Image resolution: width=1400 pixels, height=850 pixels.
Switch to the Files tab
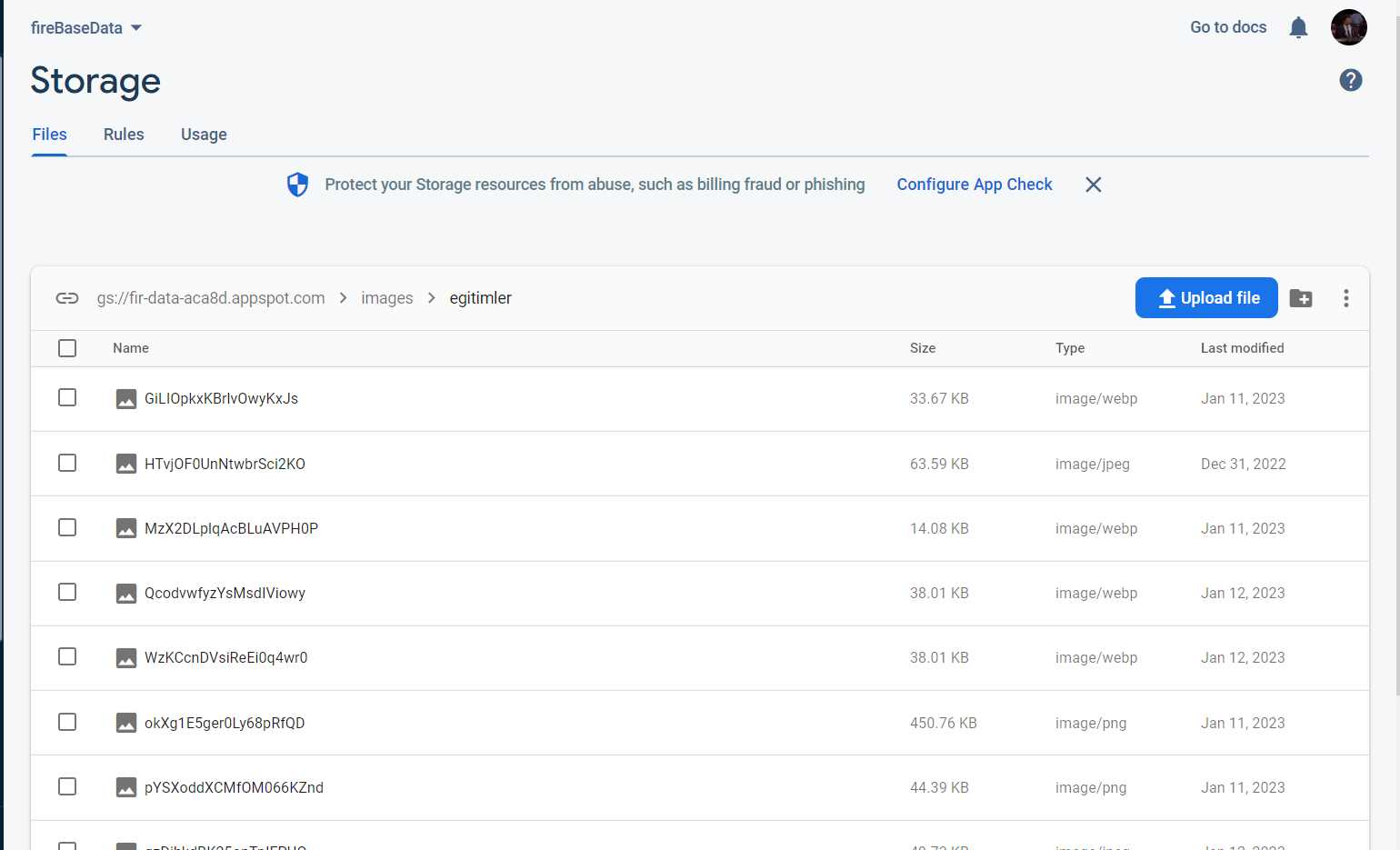pyautogui.click(x=50, y=135)
